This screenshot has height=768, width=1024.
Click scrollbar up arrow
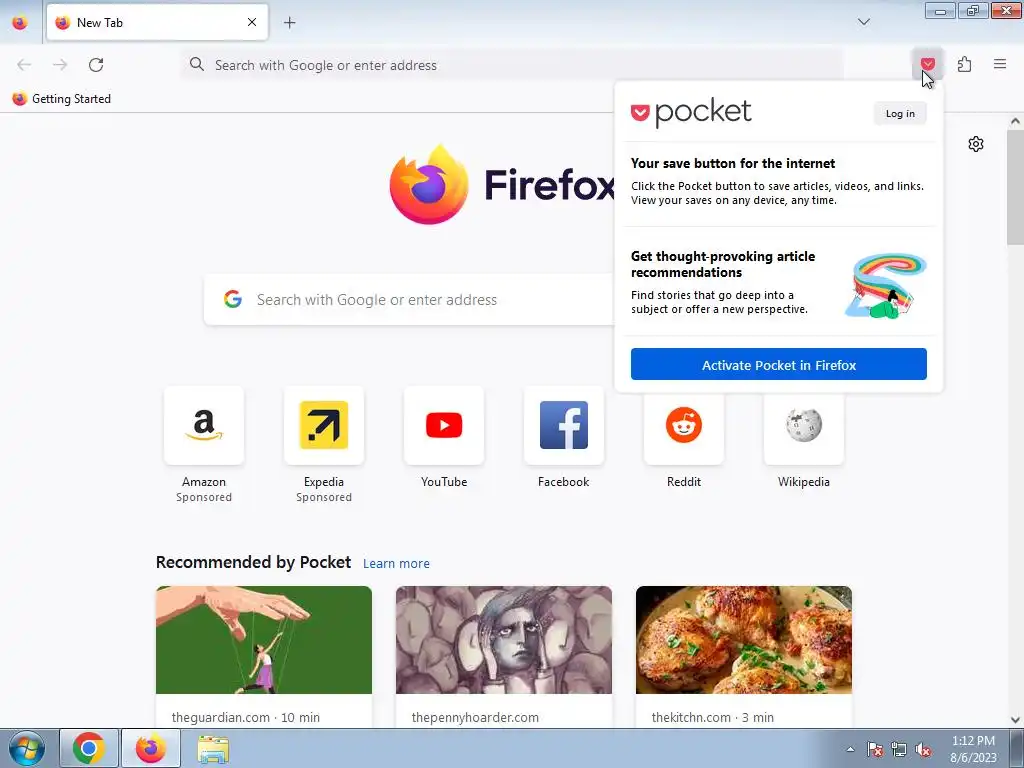tap(1015, 121)
